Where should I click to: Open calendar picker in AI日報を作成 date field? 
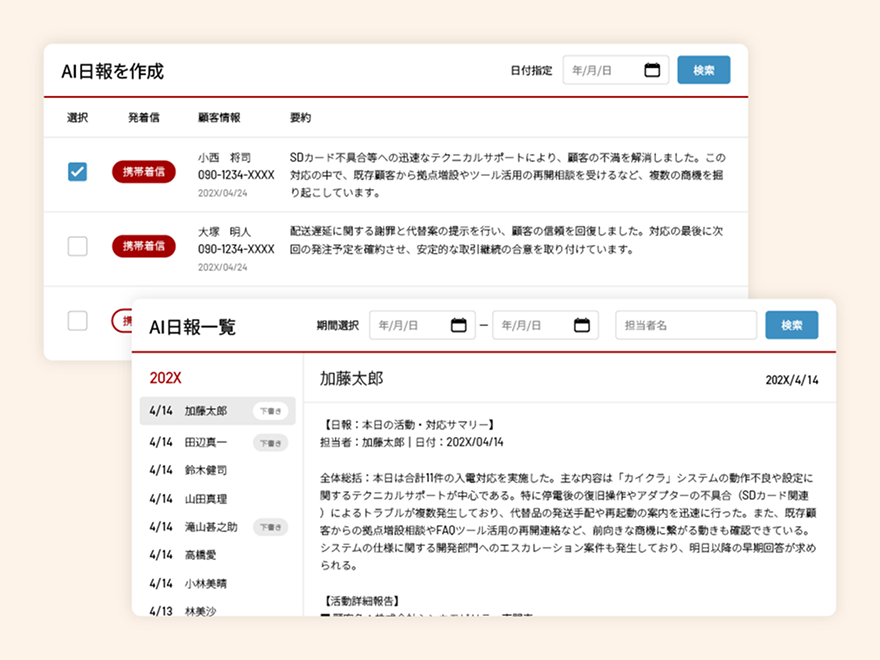tap(652, 70)
